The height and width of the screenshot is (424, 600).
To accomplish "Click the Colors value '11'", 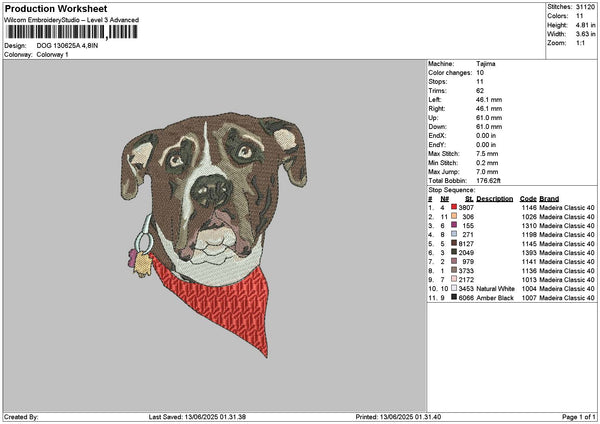I will pyautogui.click(x=579, y=16).
